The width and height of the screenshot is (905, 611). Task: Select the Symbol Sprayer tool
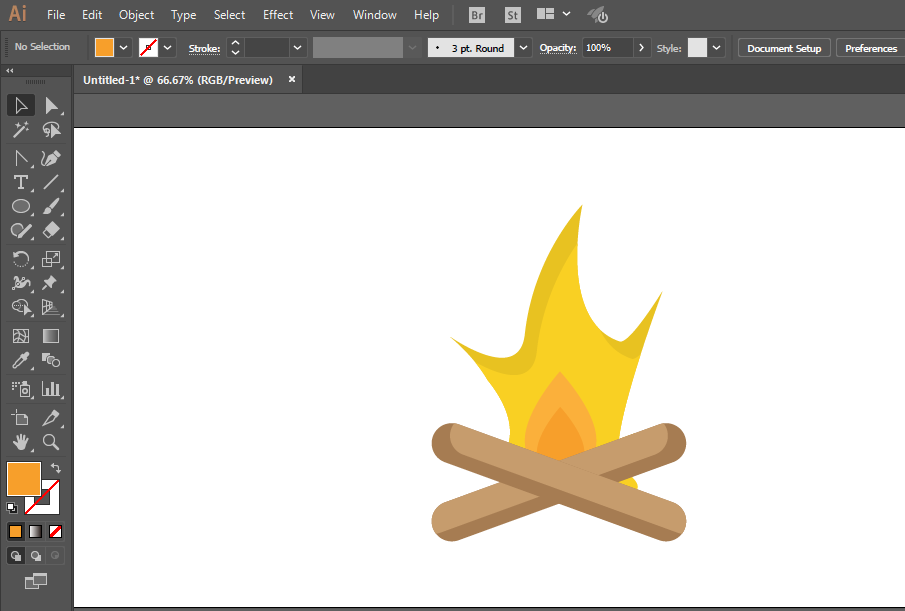pos(21,389)
